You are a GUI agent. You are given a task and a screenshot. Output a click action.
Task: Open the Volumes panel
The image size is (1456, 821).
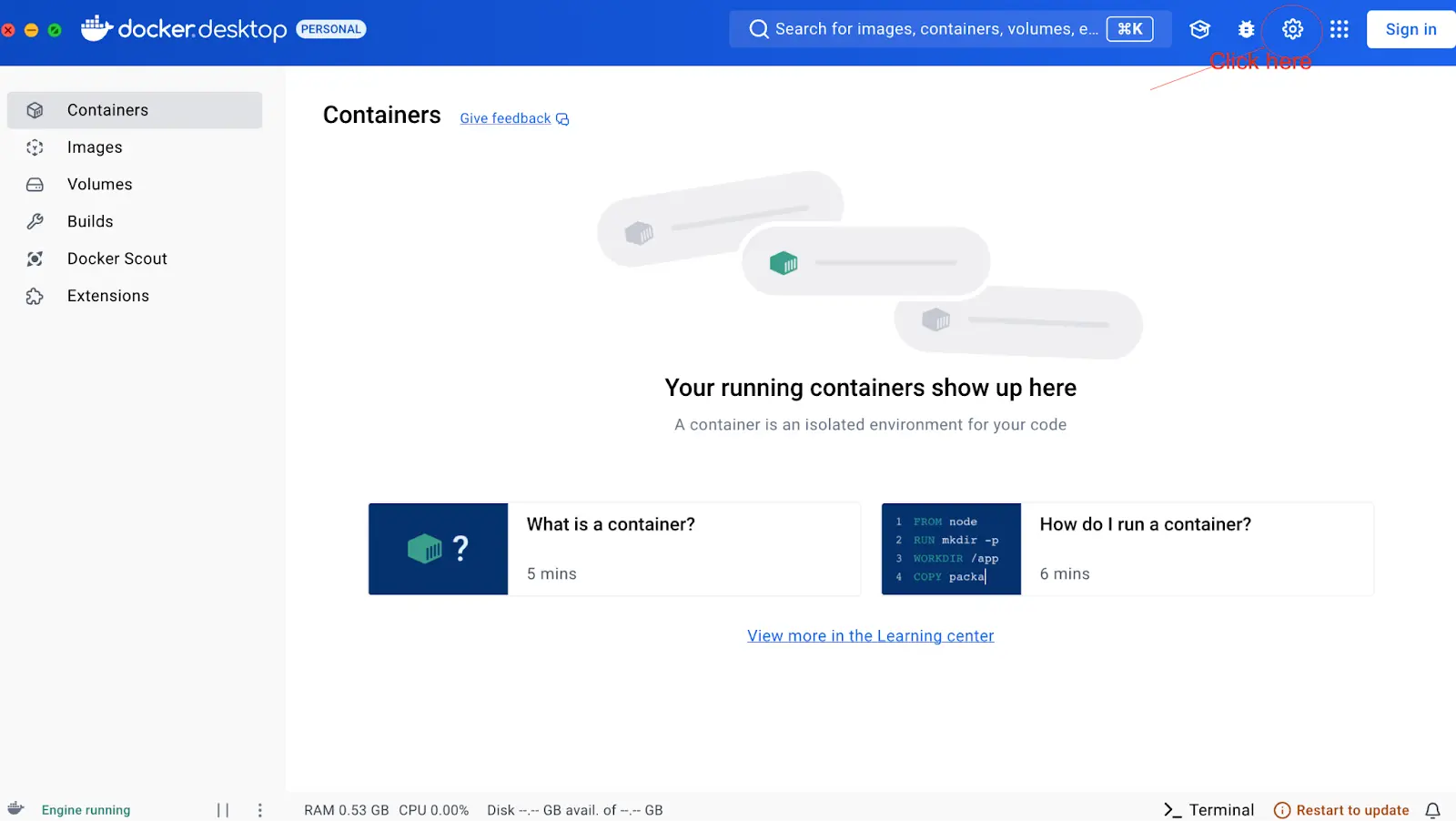click(99, 184)
